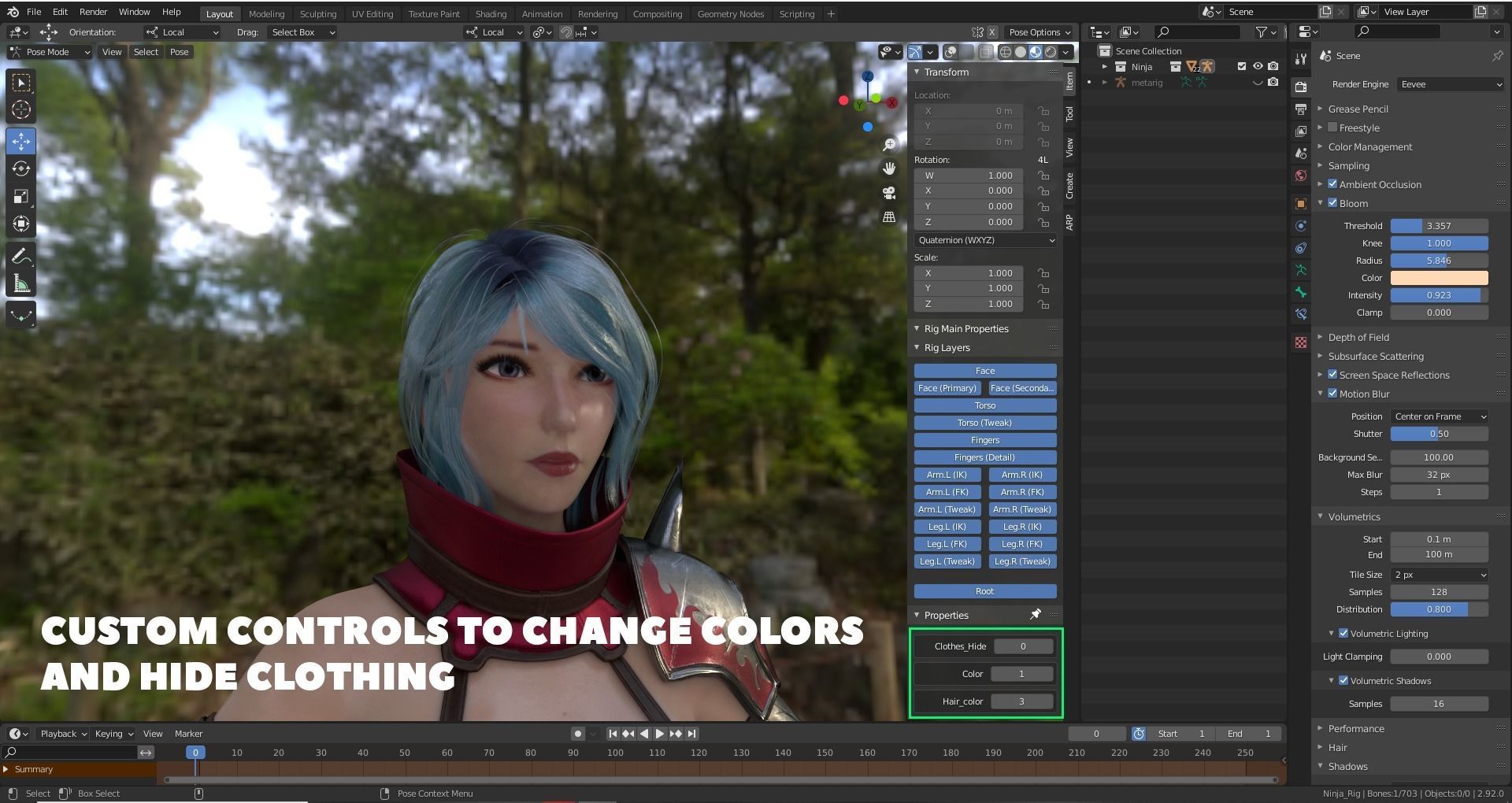1512x803 pixels.
Task: Toggle the Fingers (Detail) rig layer
Action: coord(985,457)
